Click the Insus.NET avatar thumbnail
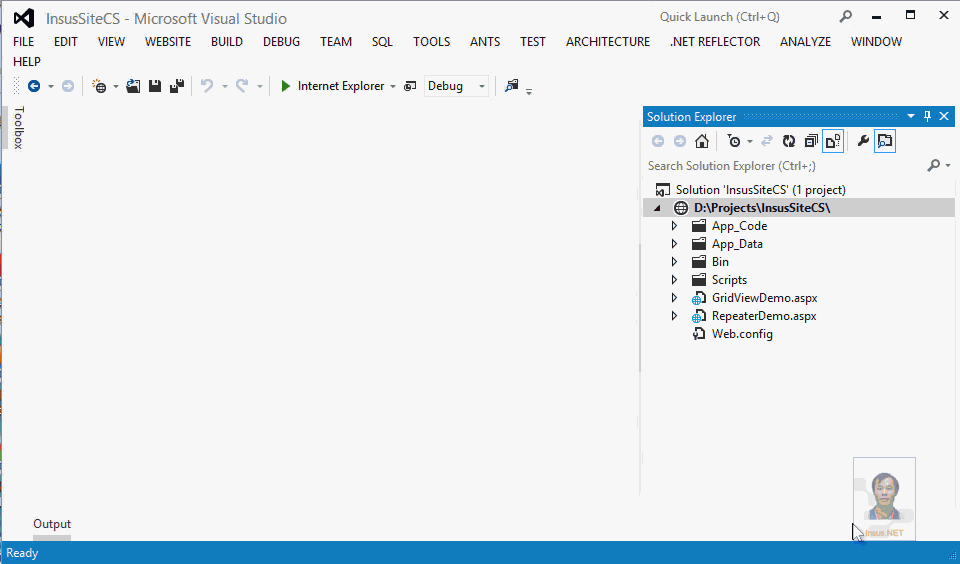Screen dimensions: 960x564 (884, 499)
